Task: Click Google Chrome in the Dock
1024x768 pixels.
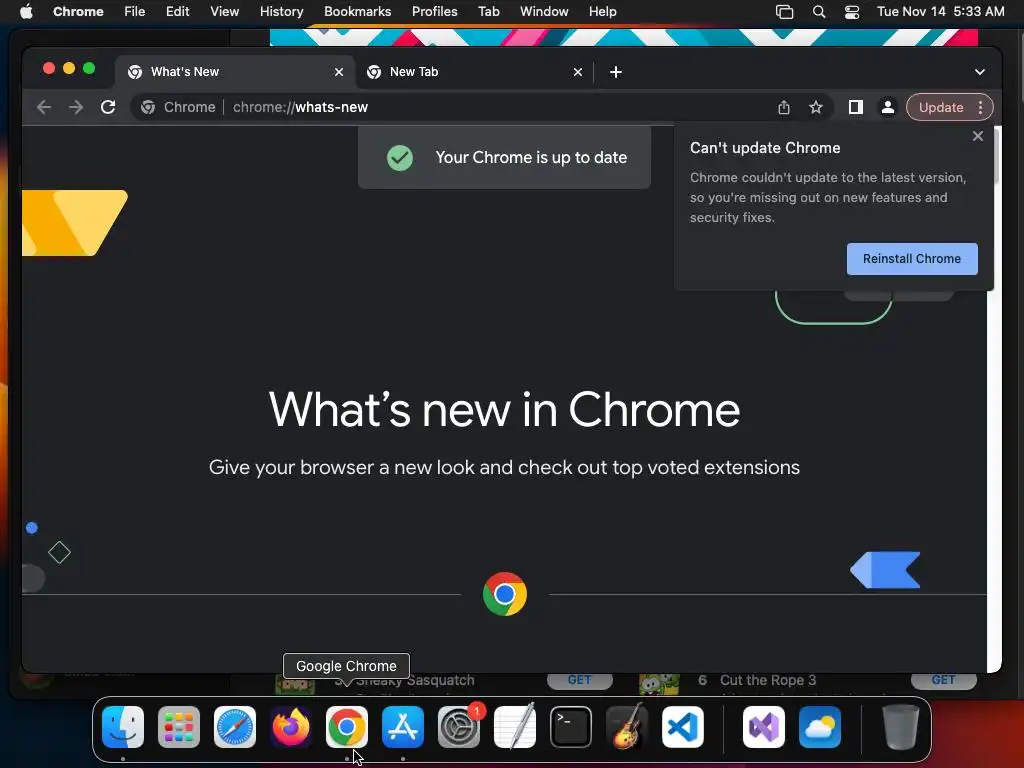Action: tap(347, 727)
